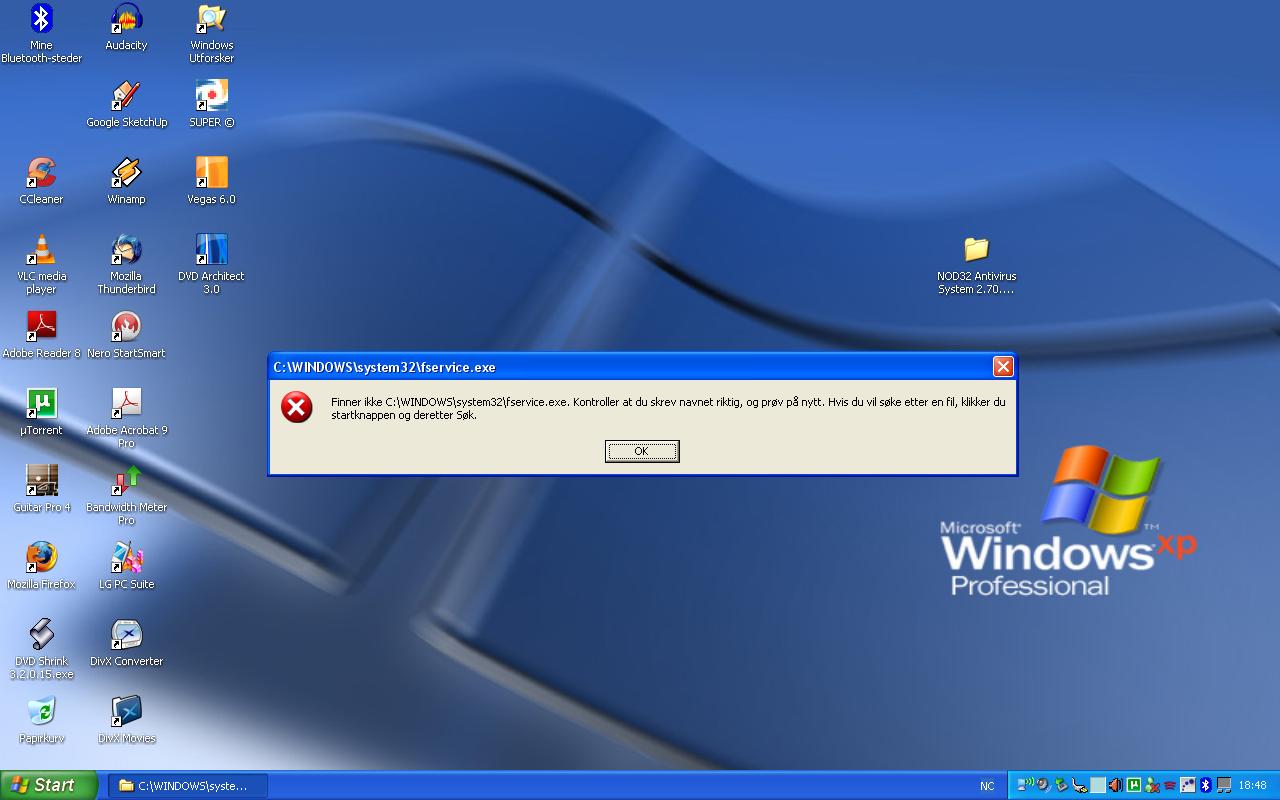The width and height of the screenshot is (1280, 800).
Task: Click the Safely Remove Hardware tray icon
Action: (1061, 785)
